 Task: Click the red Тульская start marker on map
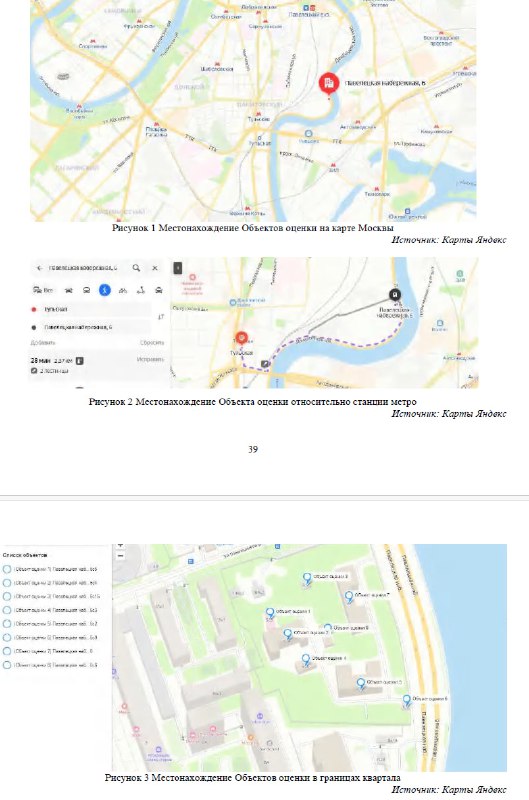[241, 338]
